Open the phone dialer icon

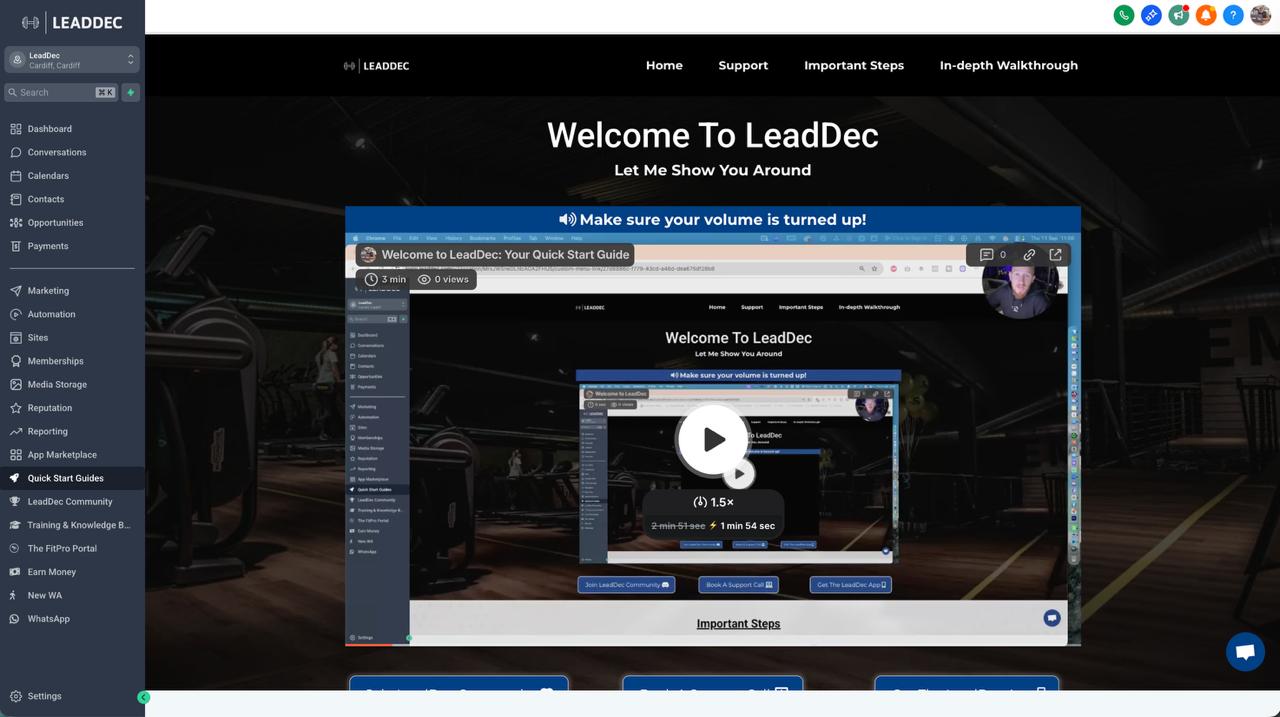pyautogui.click(x=1124, y=15)
